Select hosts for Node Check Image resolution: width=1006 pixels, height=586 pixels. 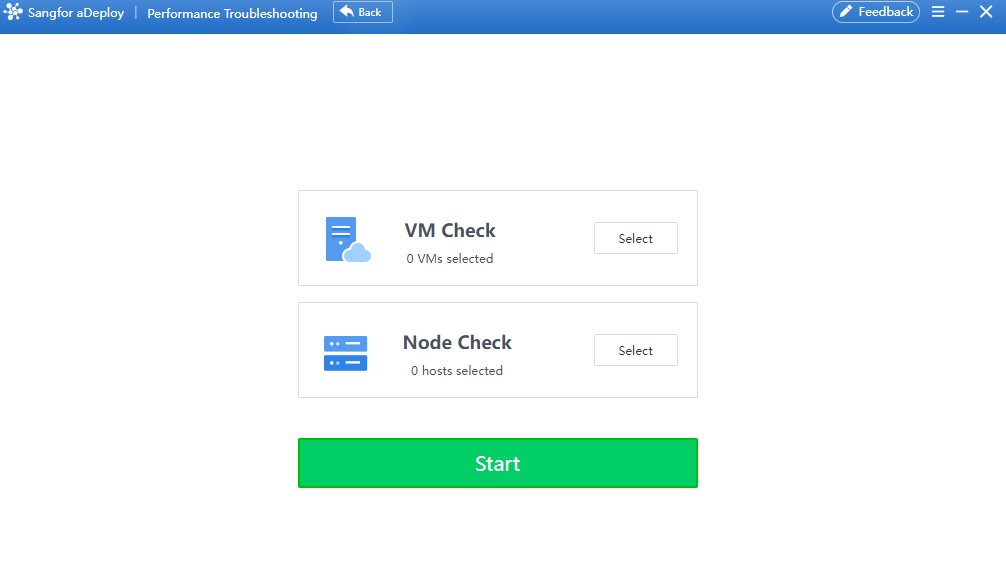coord(635,350)
